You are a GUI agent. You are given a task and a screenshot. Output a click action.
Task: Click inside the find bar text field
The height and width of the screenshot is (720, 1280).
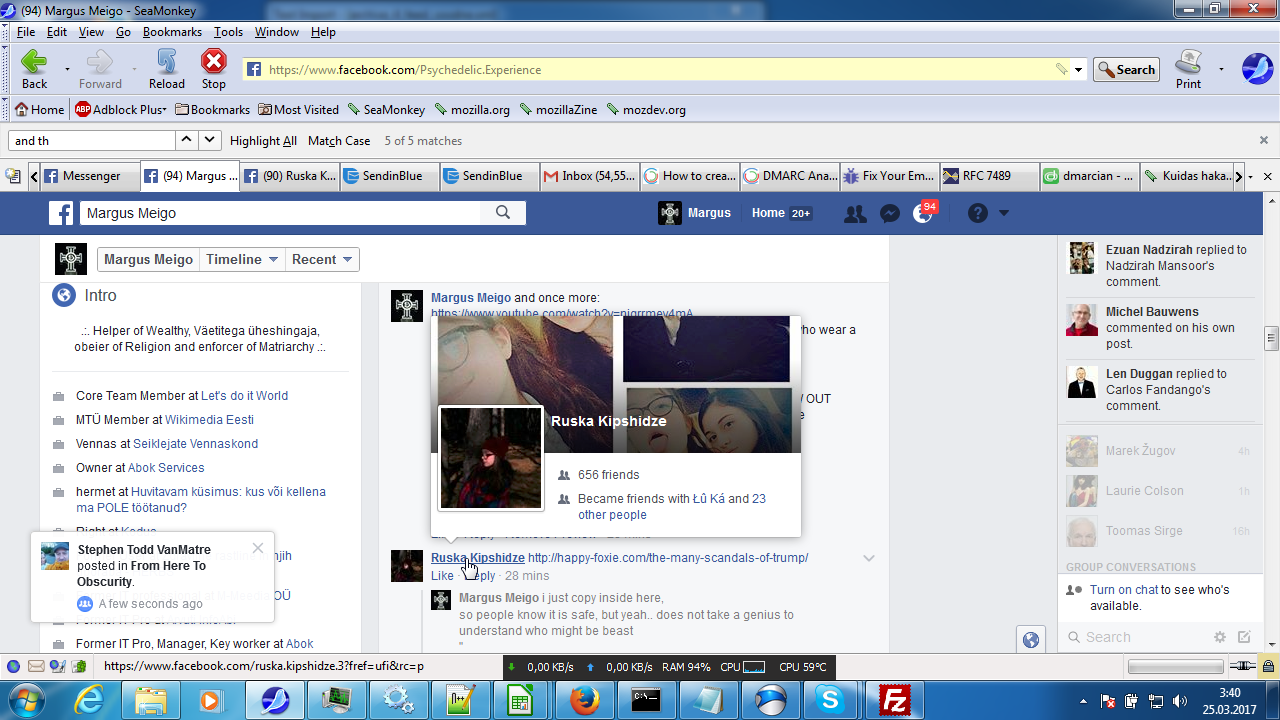pos(92,141)
